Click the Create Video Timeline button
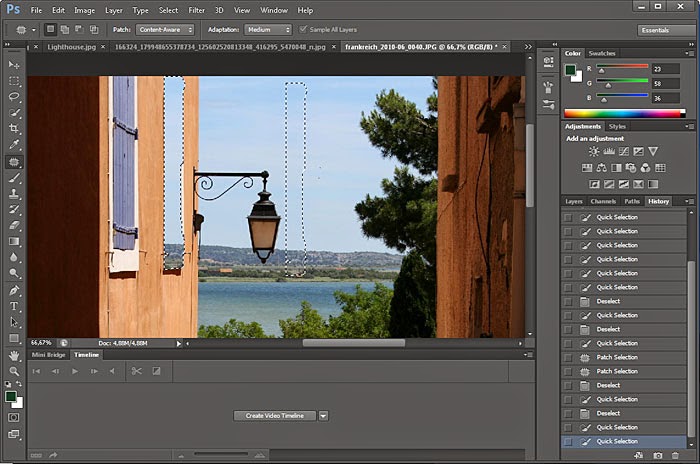The image size is (700, 464). [275, 416]
